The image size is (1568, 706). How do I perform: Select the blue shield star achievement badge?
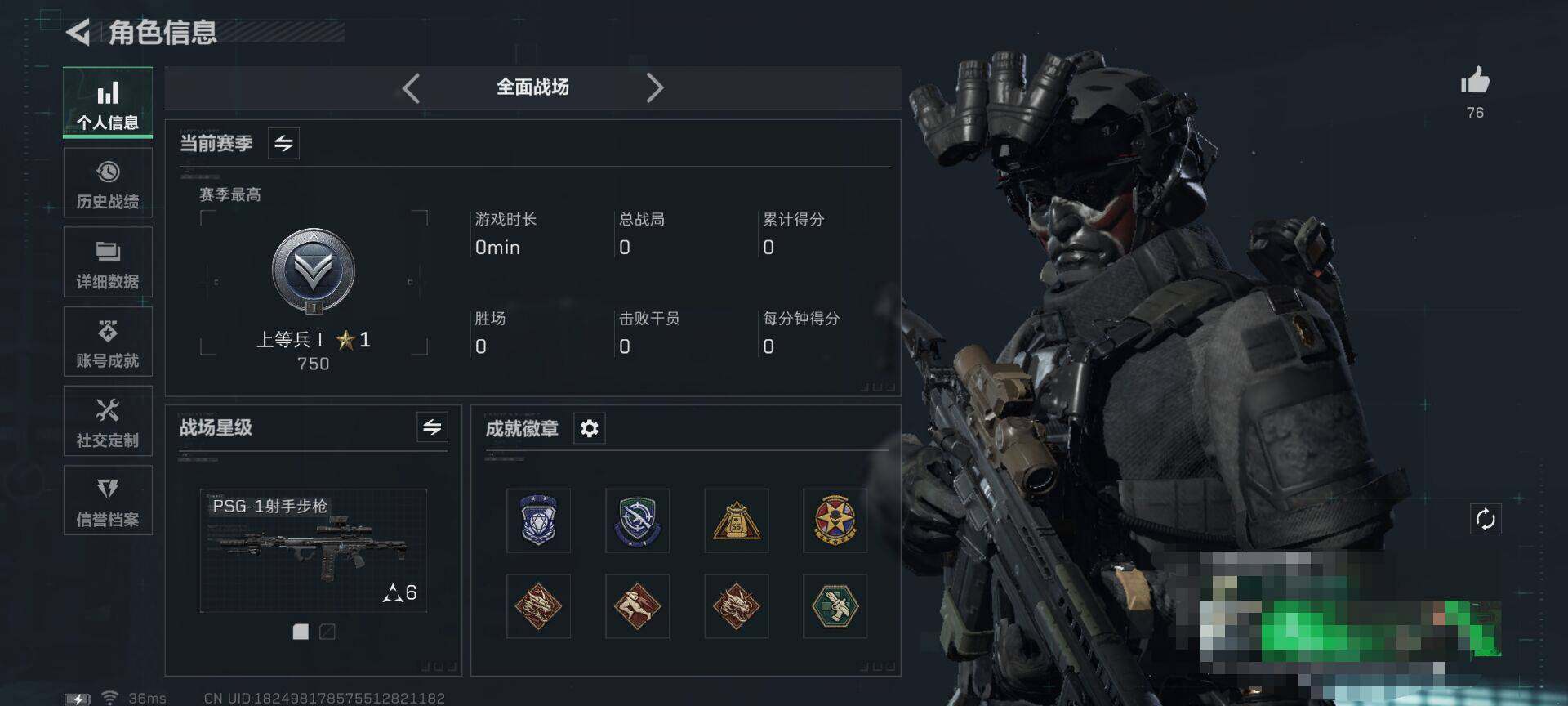[x=538, y=521]
